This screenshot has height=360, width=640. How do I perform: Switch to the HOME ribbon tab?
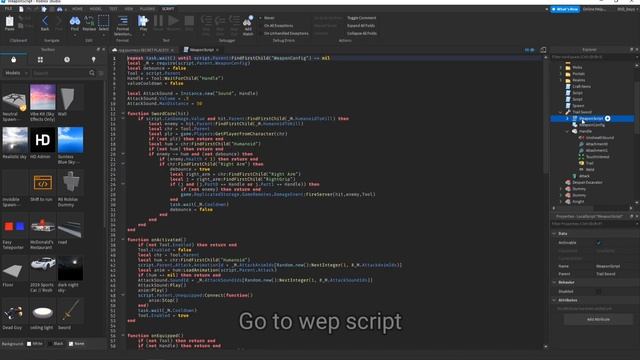point(77,9)
